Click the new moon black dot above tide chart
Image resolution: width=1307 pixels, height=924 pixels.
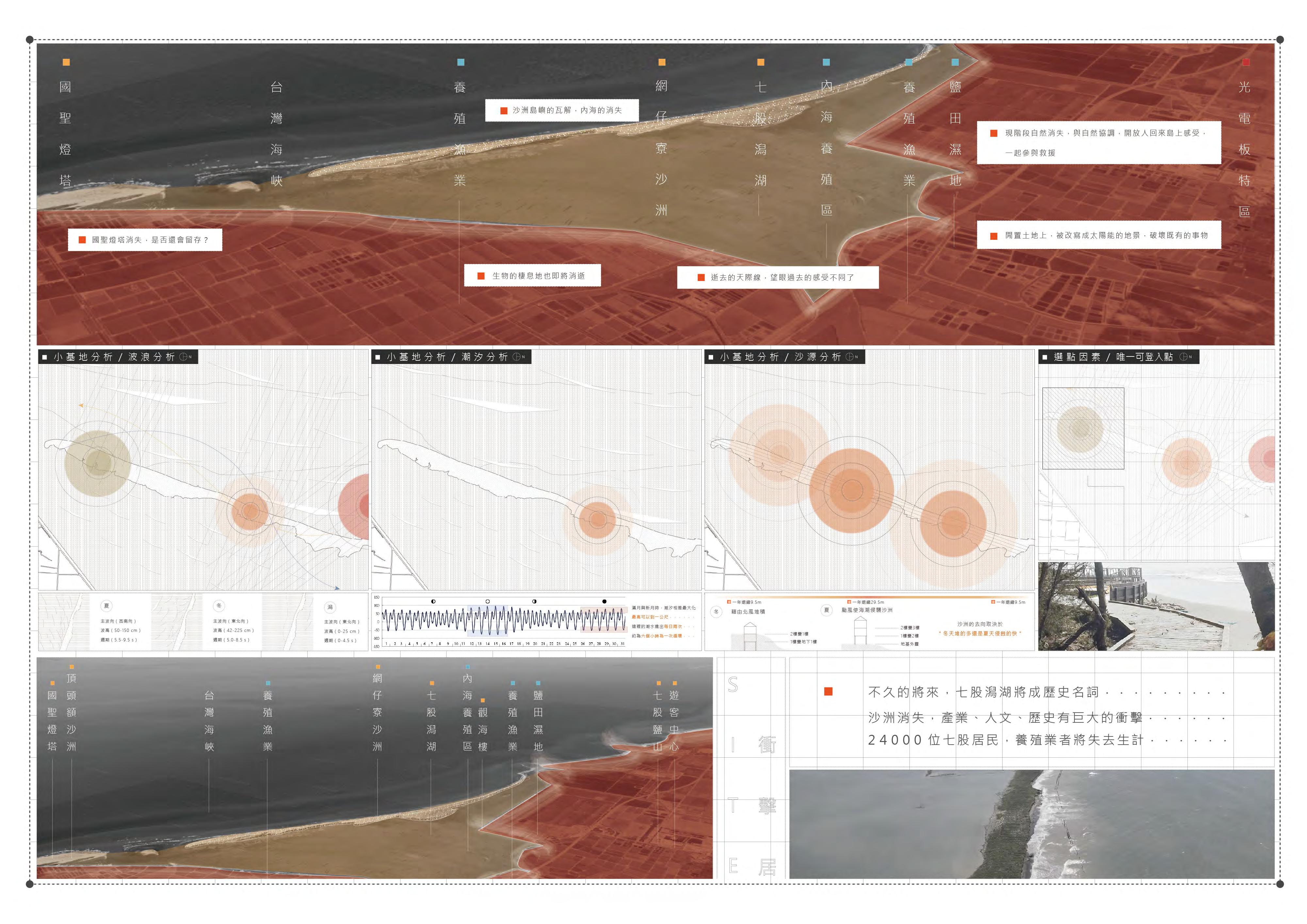(x=604, y=601)
